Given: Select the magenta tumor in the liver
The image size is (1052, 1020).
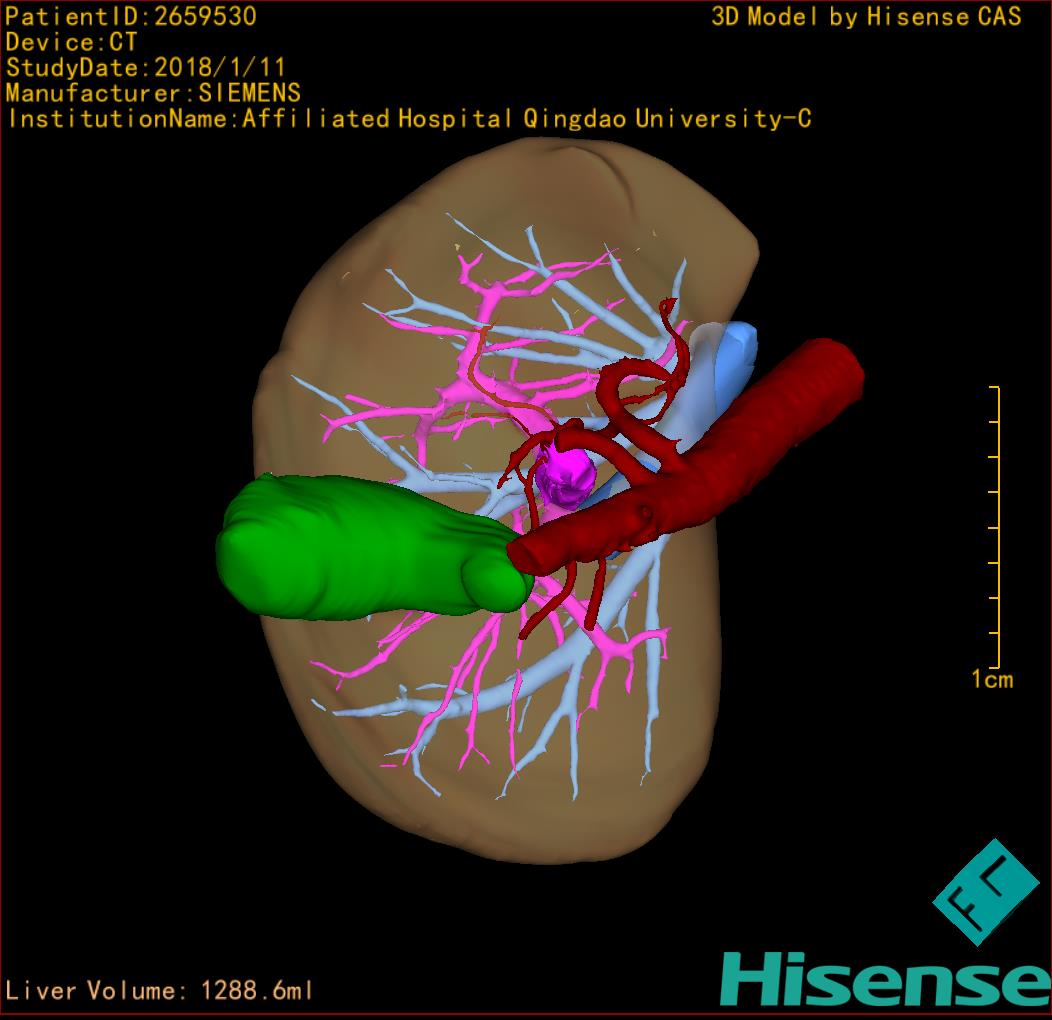Looking at the screenshot, I should 565,474.
